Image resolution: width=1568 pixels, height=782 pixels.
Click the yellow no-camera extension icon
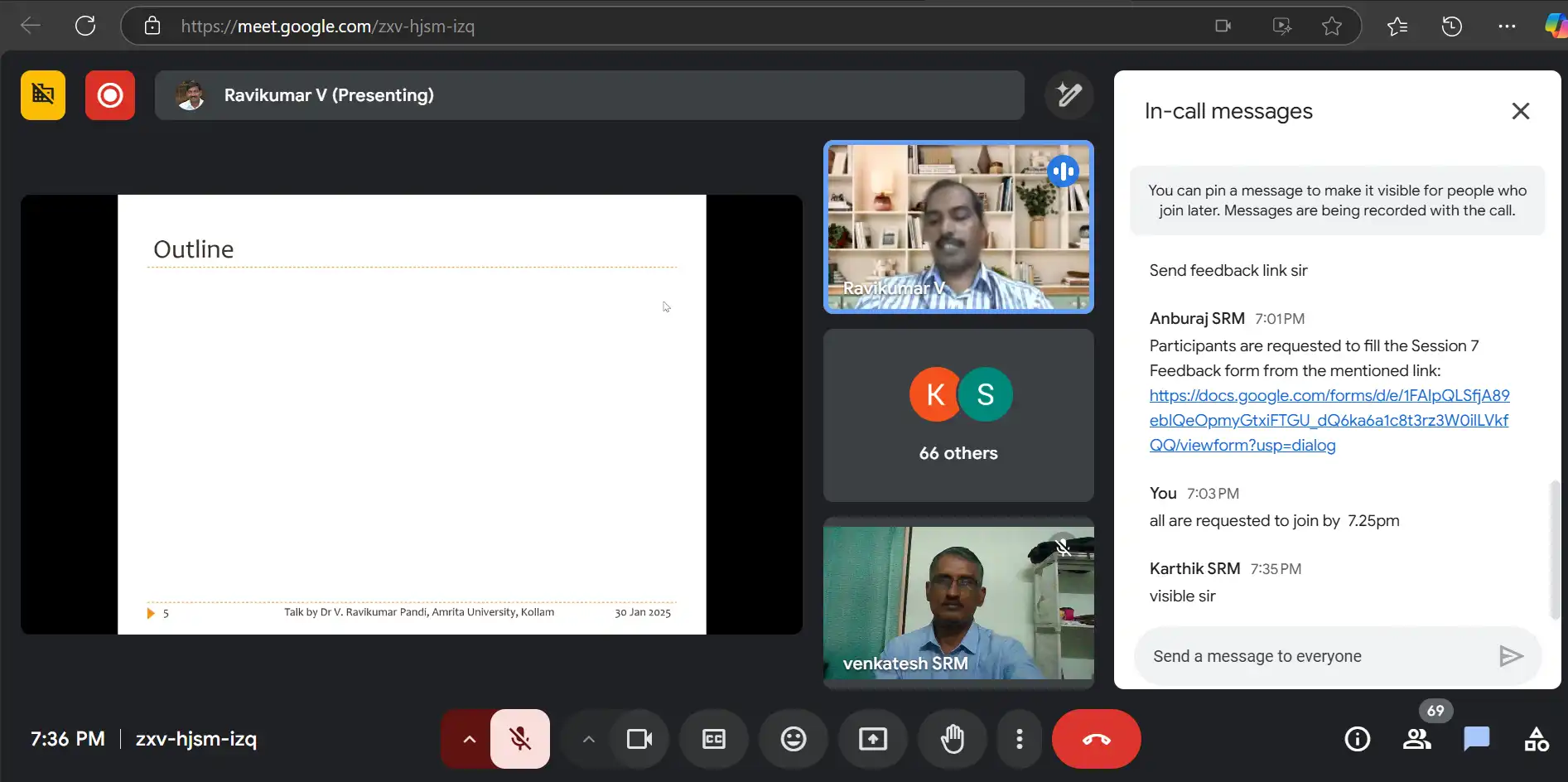coord(43,95)
